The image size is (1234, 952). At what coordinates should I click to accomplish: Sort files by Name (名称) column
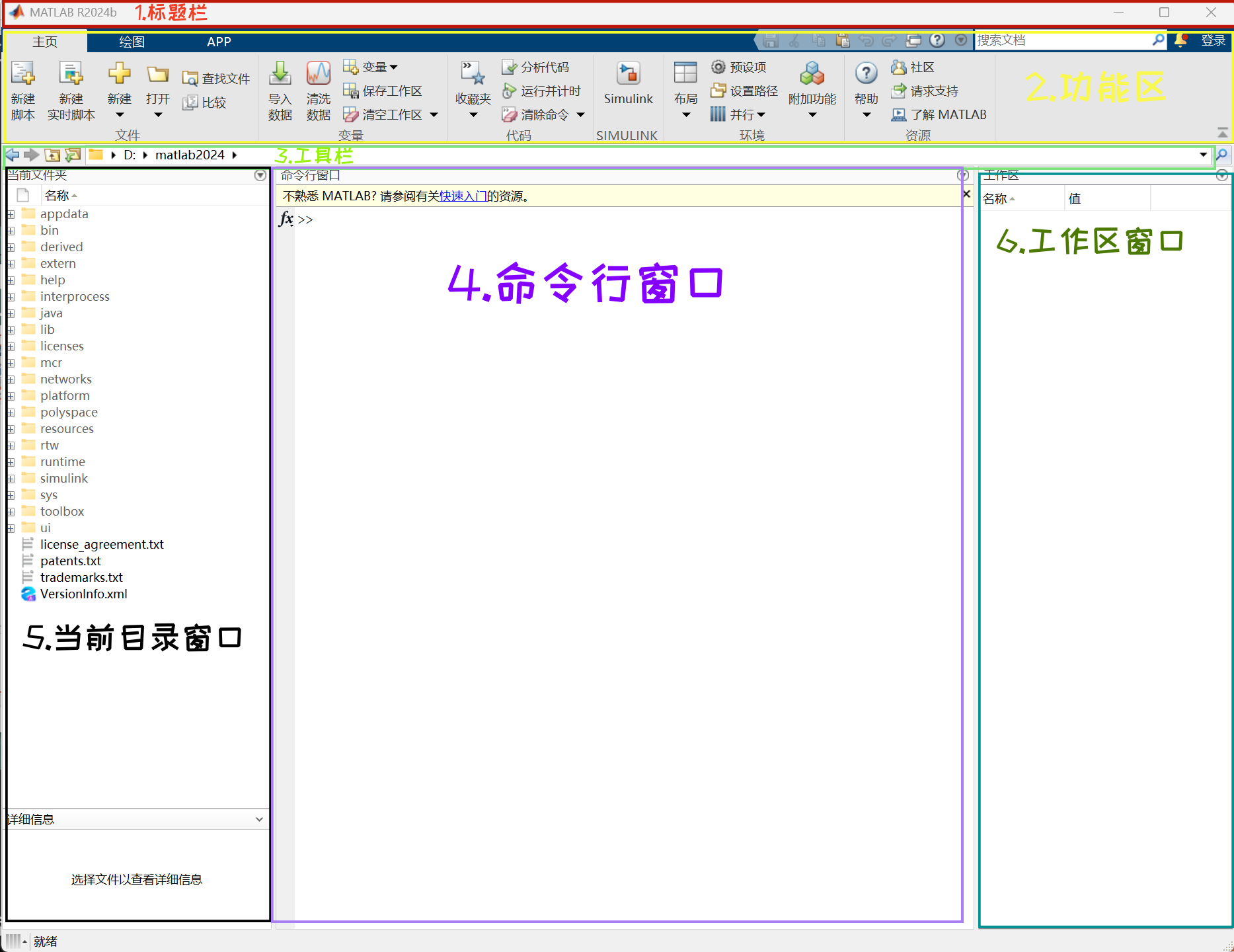[x=57, y=196]
